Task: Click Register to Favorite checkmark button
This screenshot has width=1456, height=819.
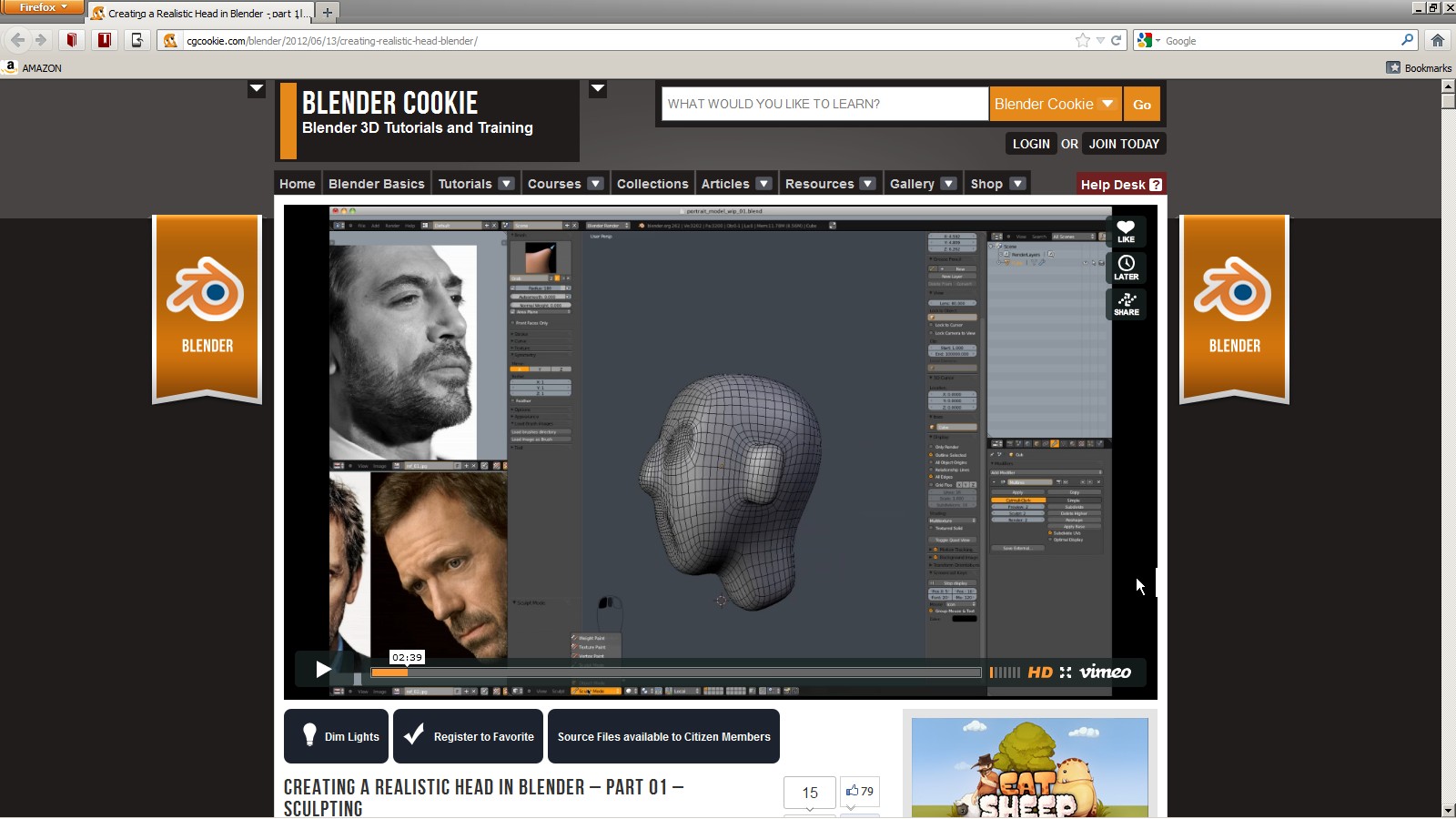Action: pyautogui.click(x=468, y=736)
